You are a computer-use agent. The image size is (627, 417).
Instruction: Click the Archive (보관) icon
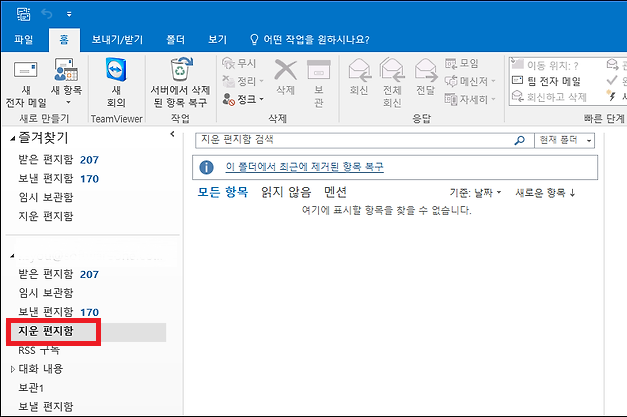[318, 70]
